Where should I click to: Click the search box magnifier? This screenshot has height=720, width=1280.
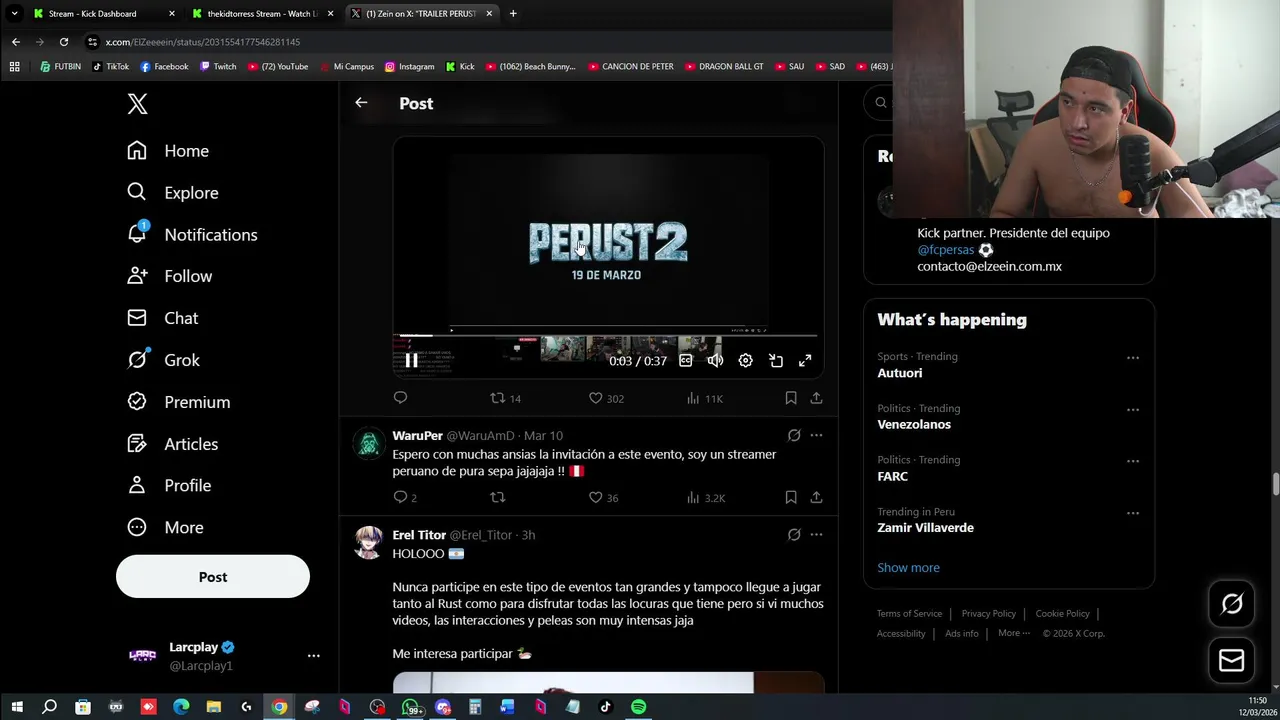point(881,103)
